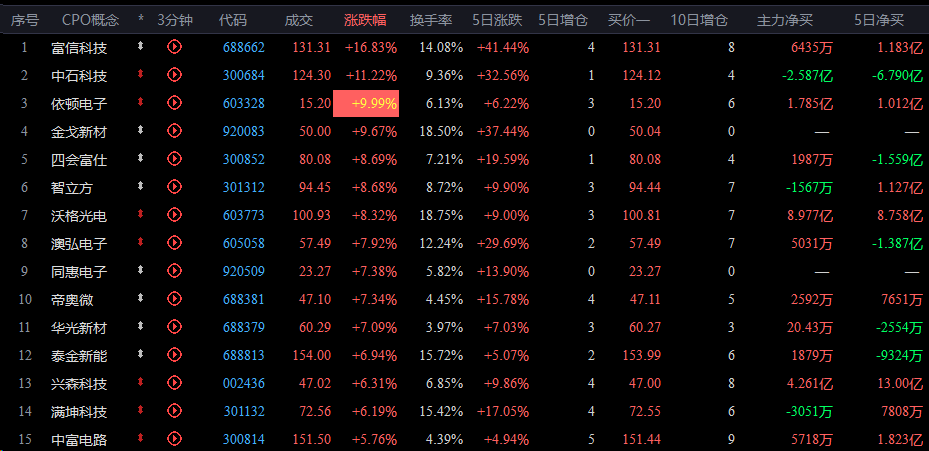Open 3-minute chart icon for 泰金新能
Screen dimensions: 929x451
[x=174, y=354]
